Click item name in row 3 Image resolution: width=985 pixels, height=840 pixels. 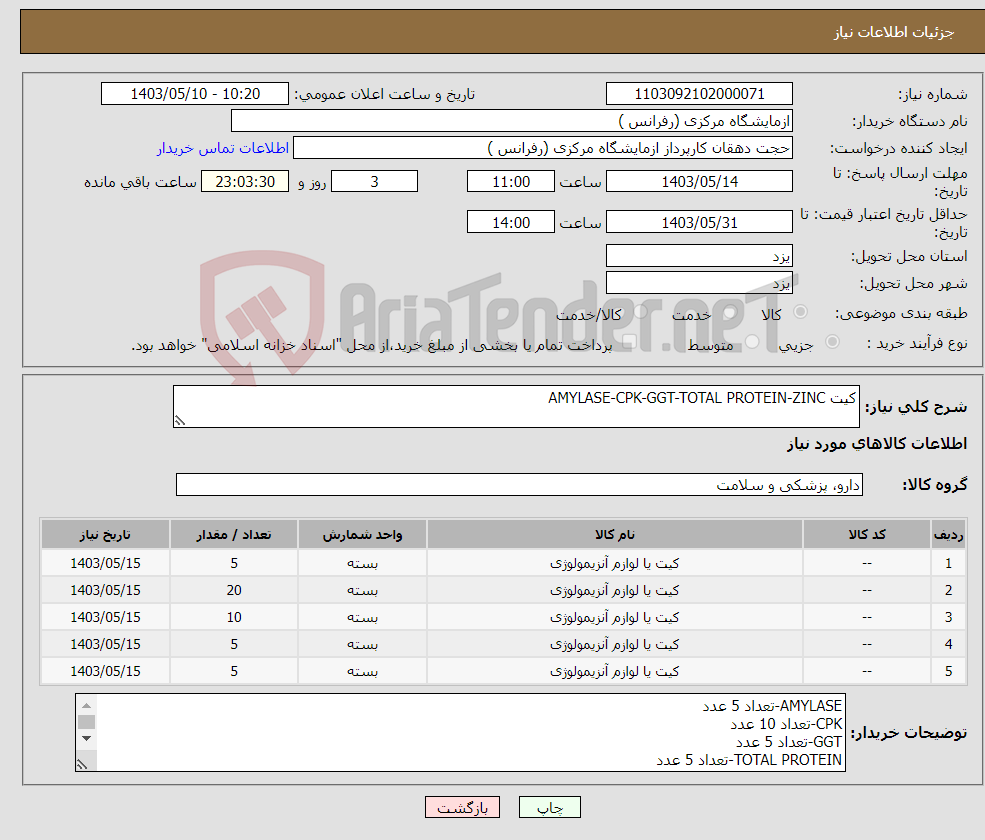click(614, 617)
